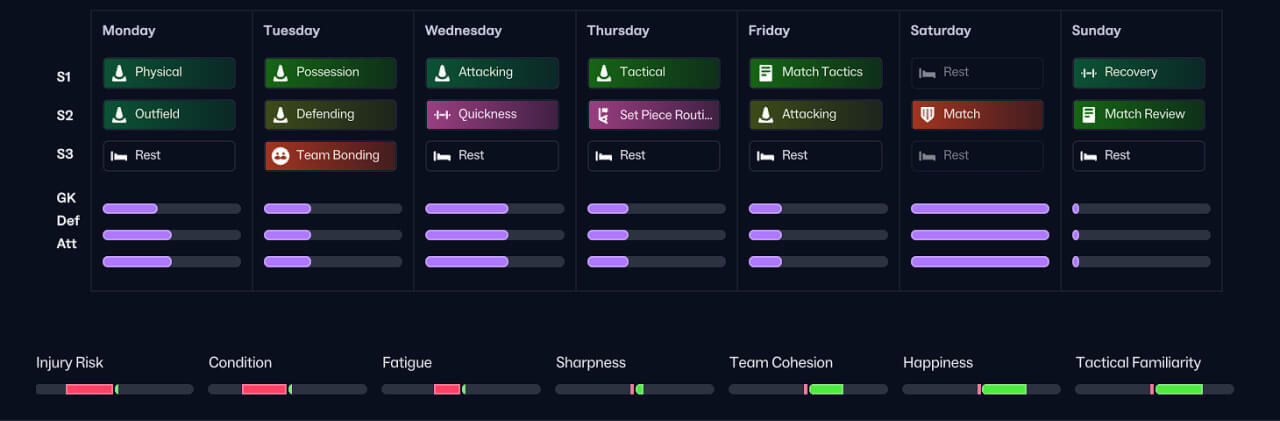Select Wednesday's Attacking session slot

point(492,73)
